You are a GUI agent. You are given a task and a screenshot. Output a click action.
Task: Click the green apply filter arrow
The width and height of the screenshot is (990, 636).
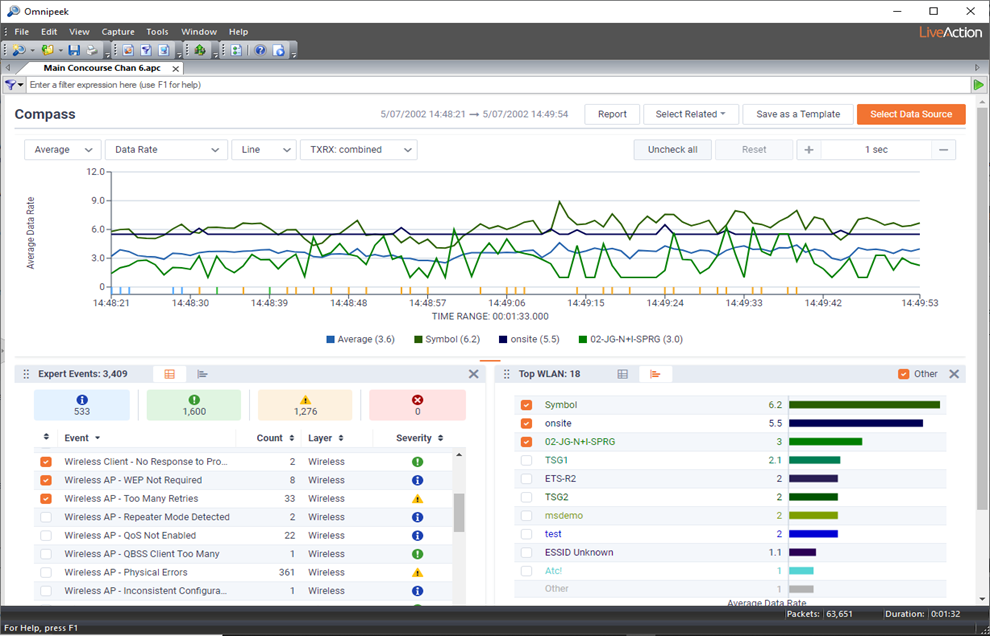pos(979,85)
